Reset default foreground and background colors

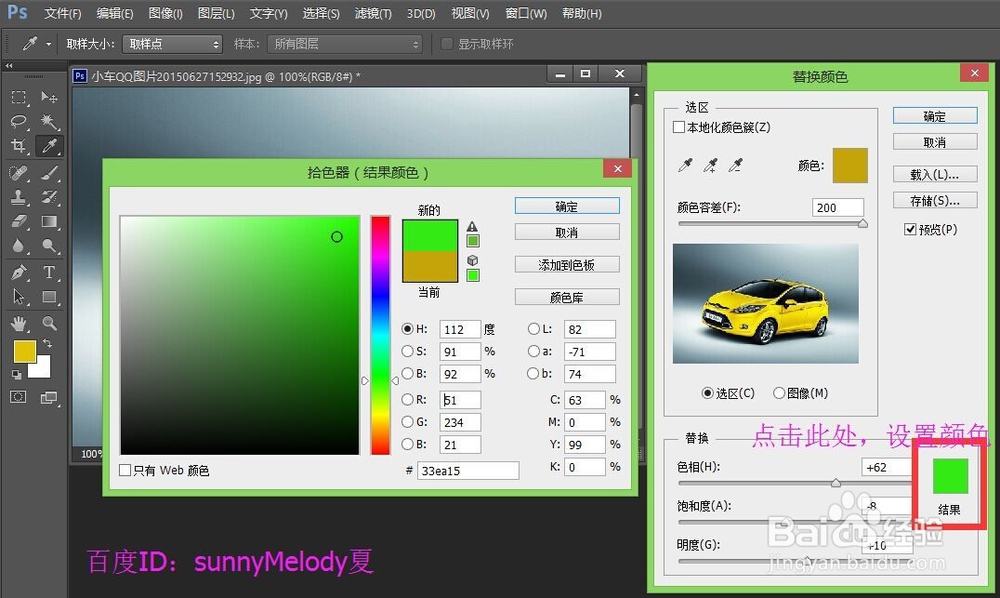16,375
